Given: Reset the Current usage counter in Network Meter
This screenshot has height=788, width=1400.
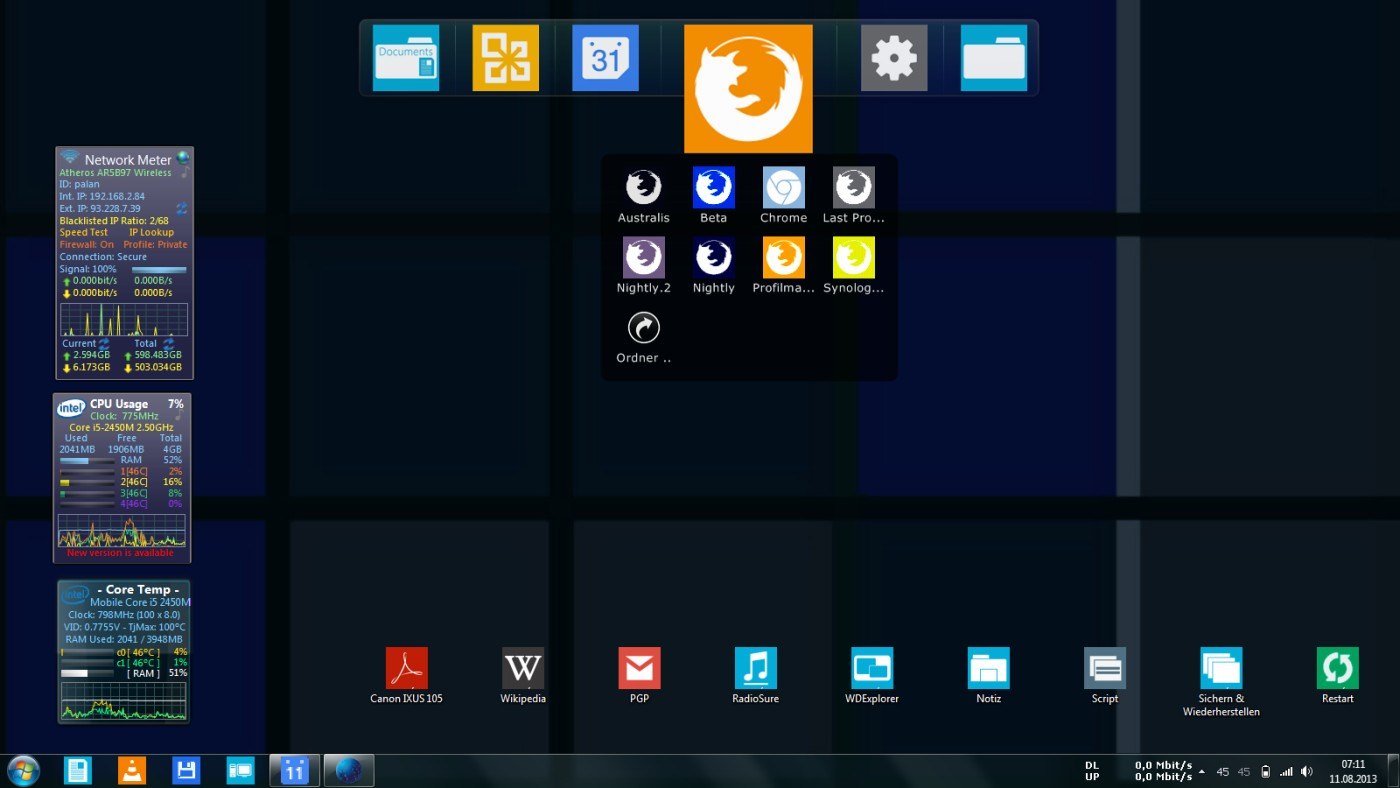Looking at the screenshot, I should tap(103, 343).
